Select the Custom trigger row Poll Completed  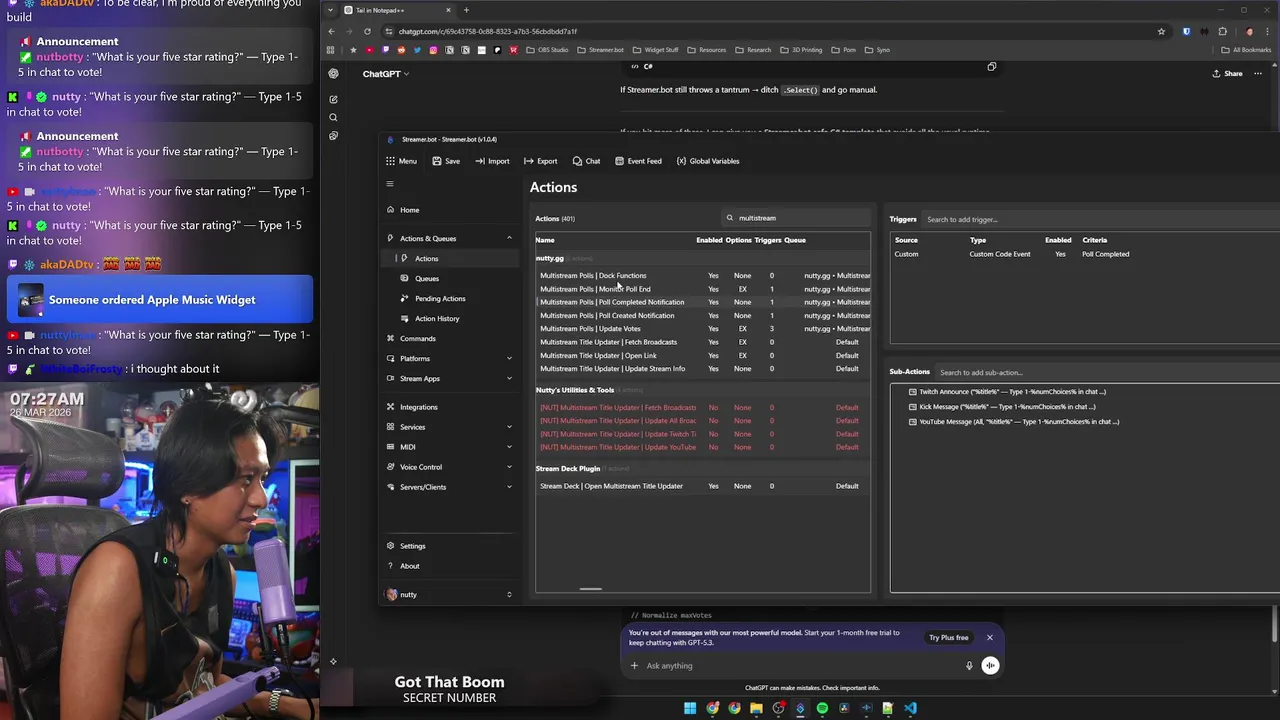pyautogui.click(x=1085, y=254)
